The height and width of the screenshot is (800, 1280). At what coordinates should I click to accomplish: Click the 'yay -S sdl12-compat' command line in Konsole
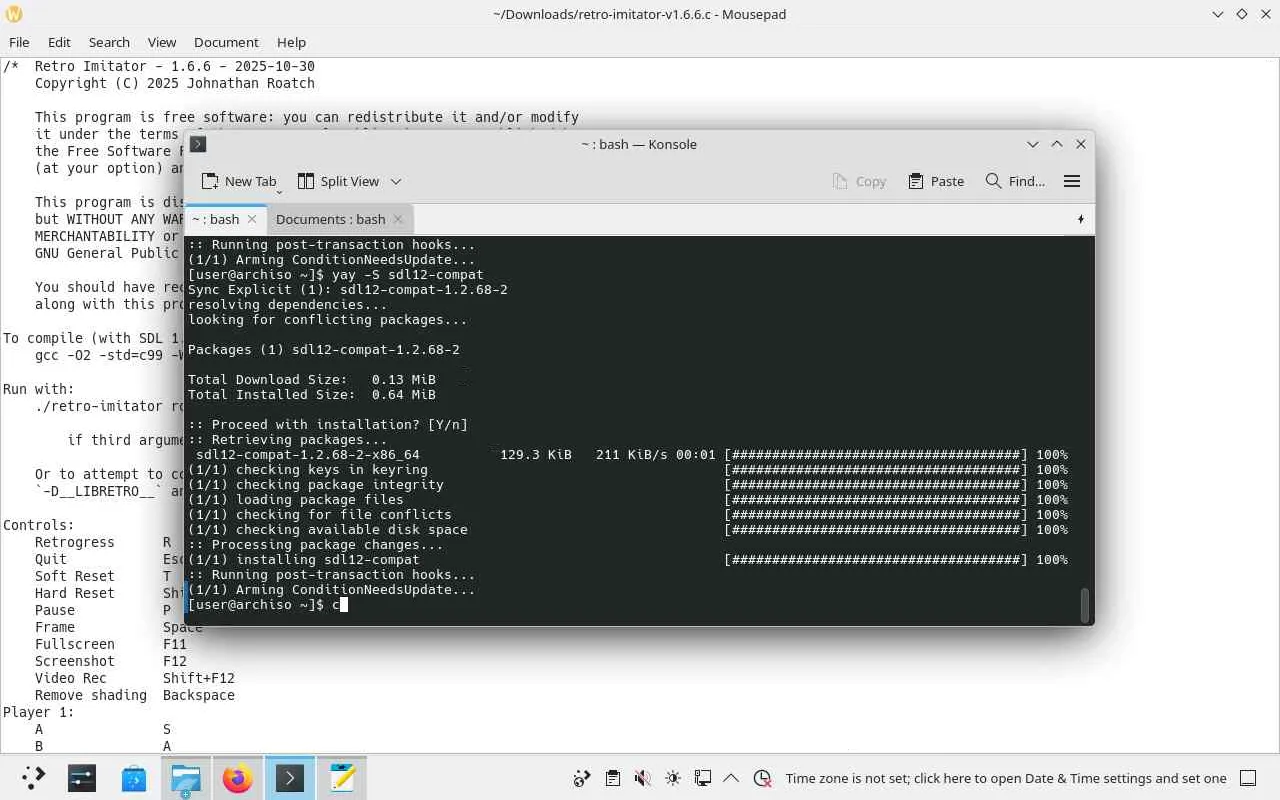(x=336, y=275)
